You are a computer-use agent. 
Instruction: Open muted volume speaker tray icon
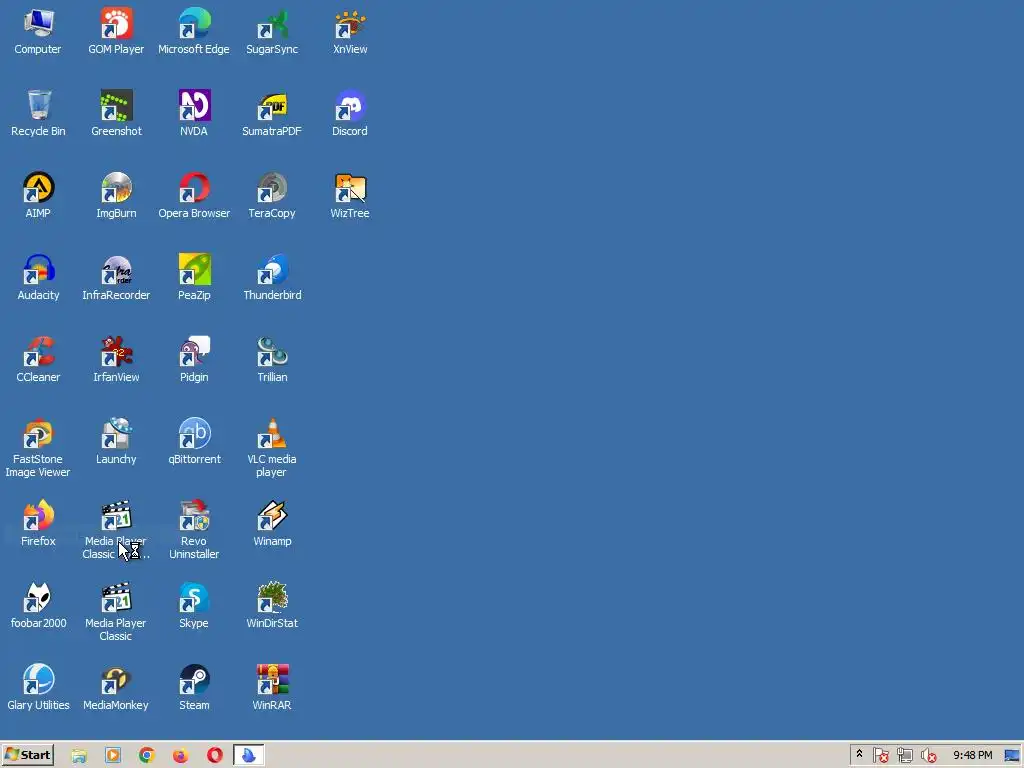[x=928, y=756]
